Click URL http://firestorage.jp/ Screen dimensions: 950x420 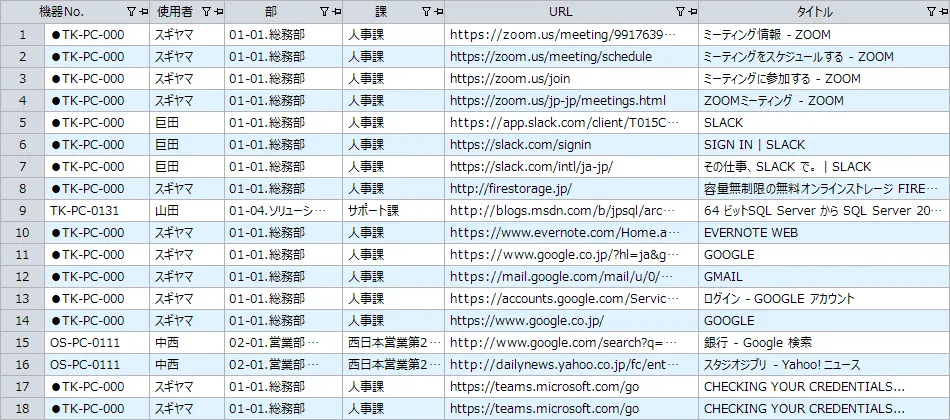(x=511, y=188)
